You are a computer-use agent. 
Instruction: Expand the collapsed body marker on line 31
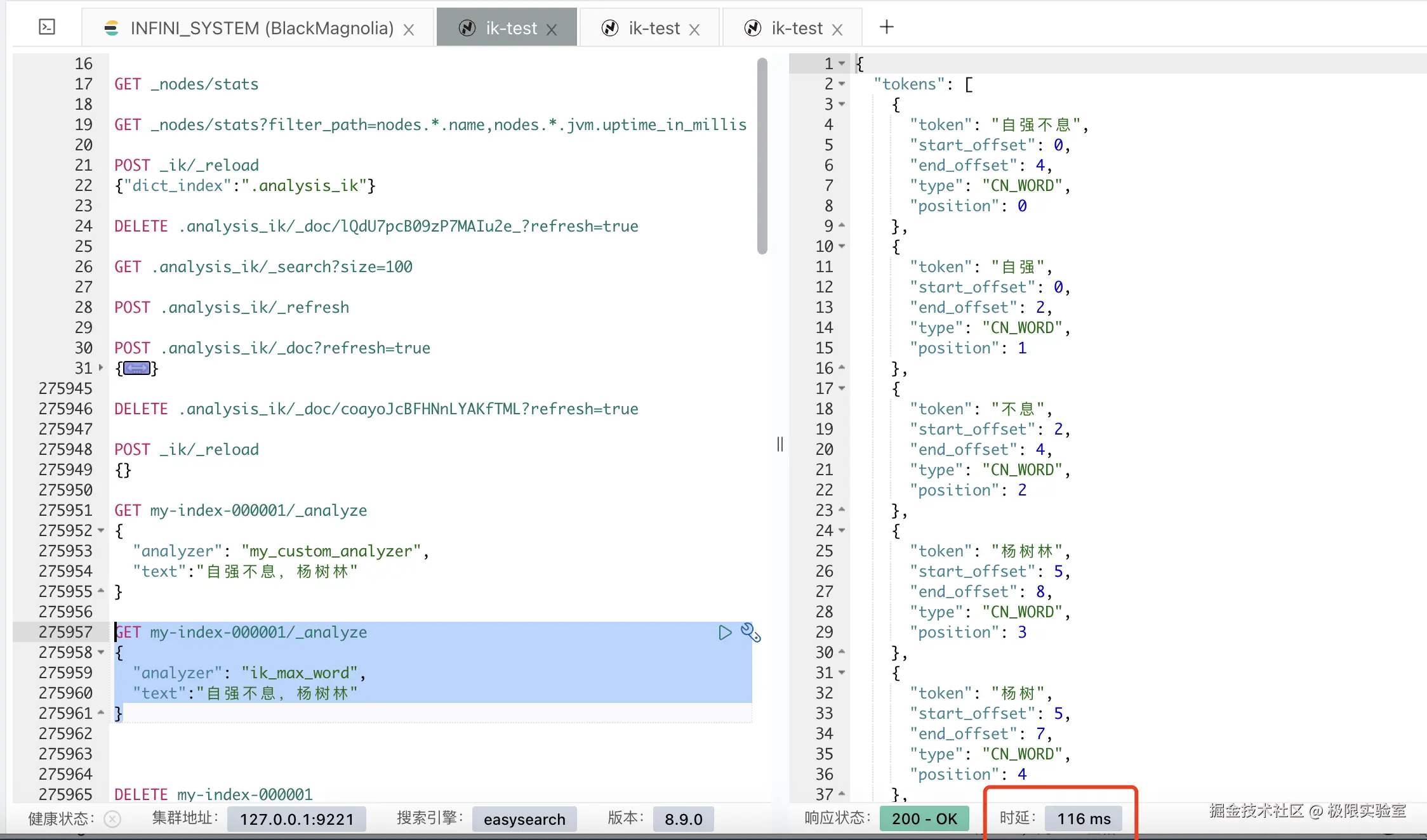[136, 368]
